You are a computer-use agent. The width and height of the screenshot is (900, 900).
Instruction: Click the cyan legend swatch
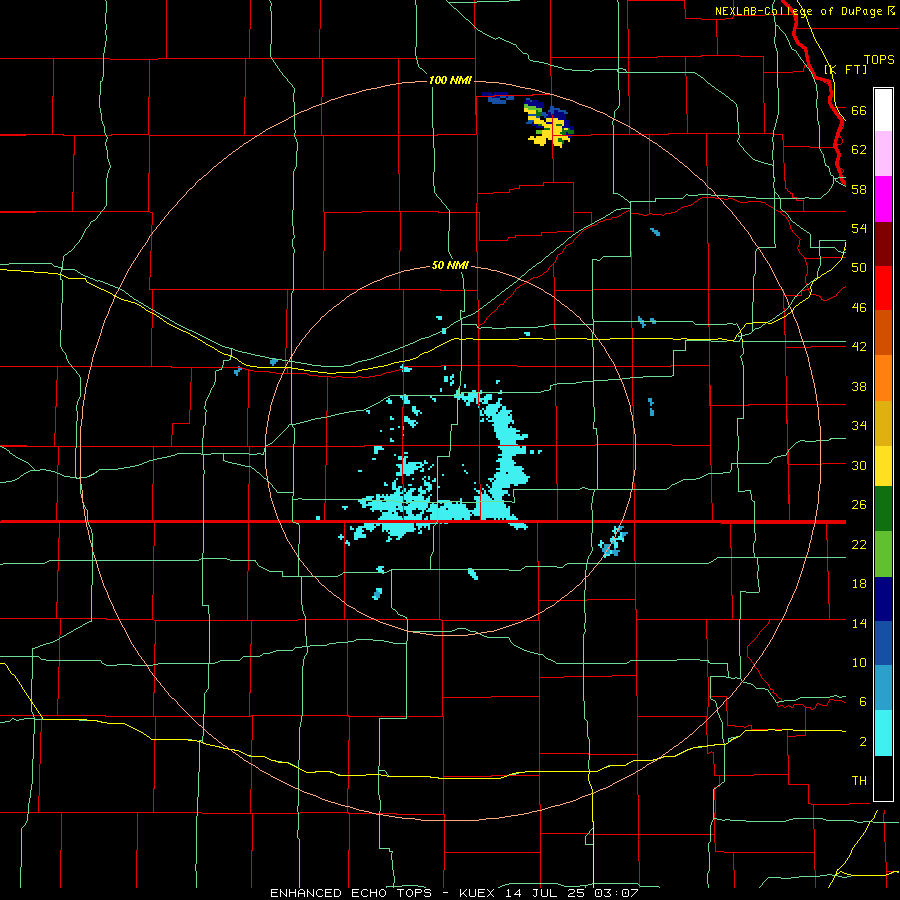coord(883,733)
